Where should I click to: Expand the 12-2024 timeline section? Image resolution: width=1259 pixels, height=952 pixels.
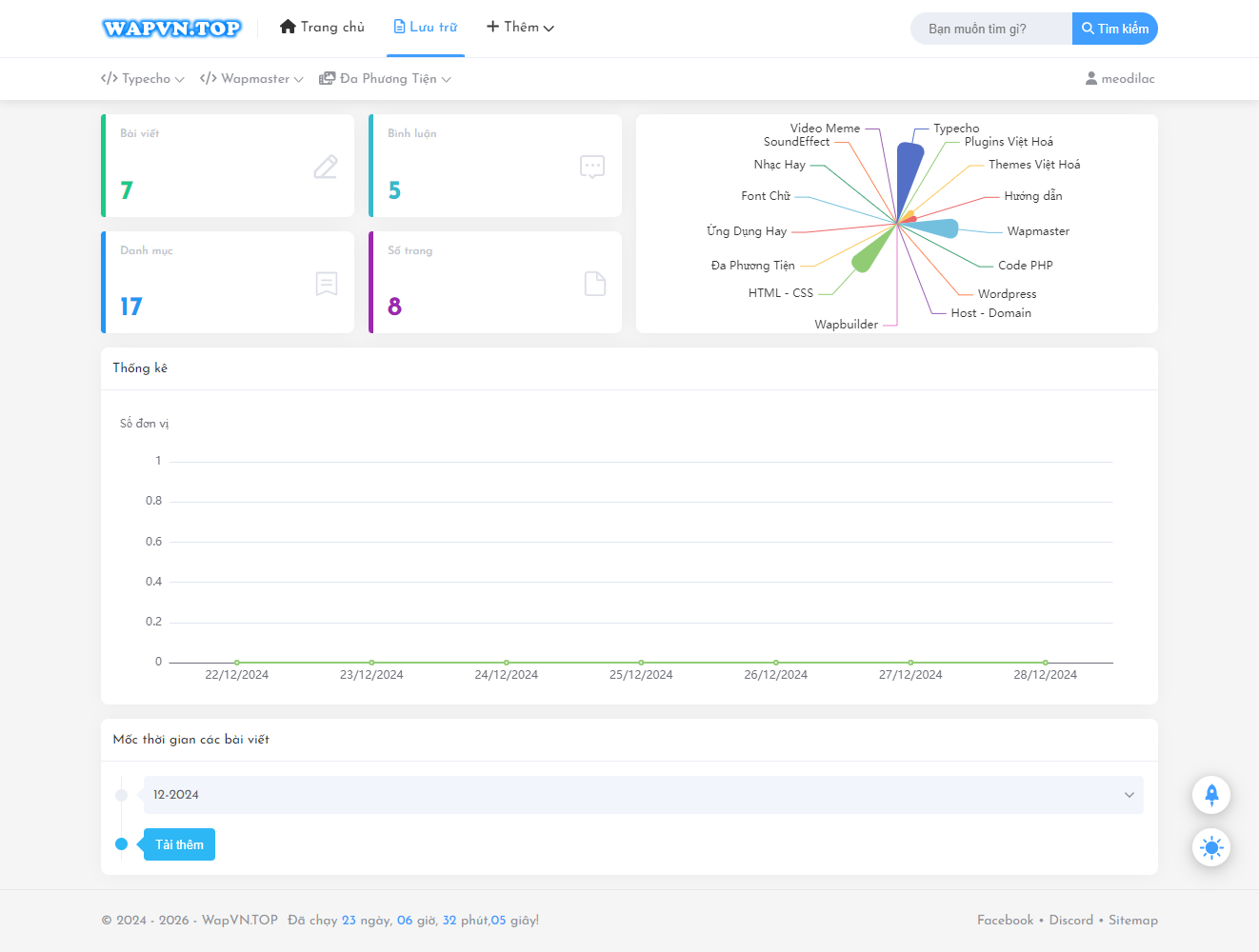(x=644, y=795)
